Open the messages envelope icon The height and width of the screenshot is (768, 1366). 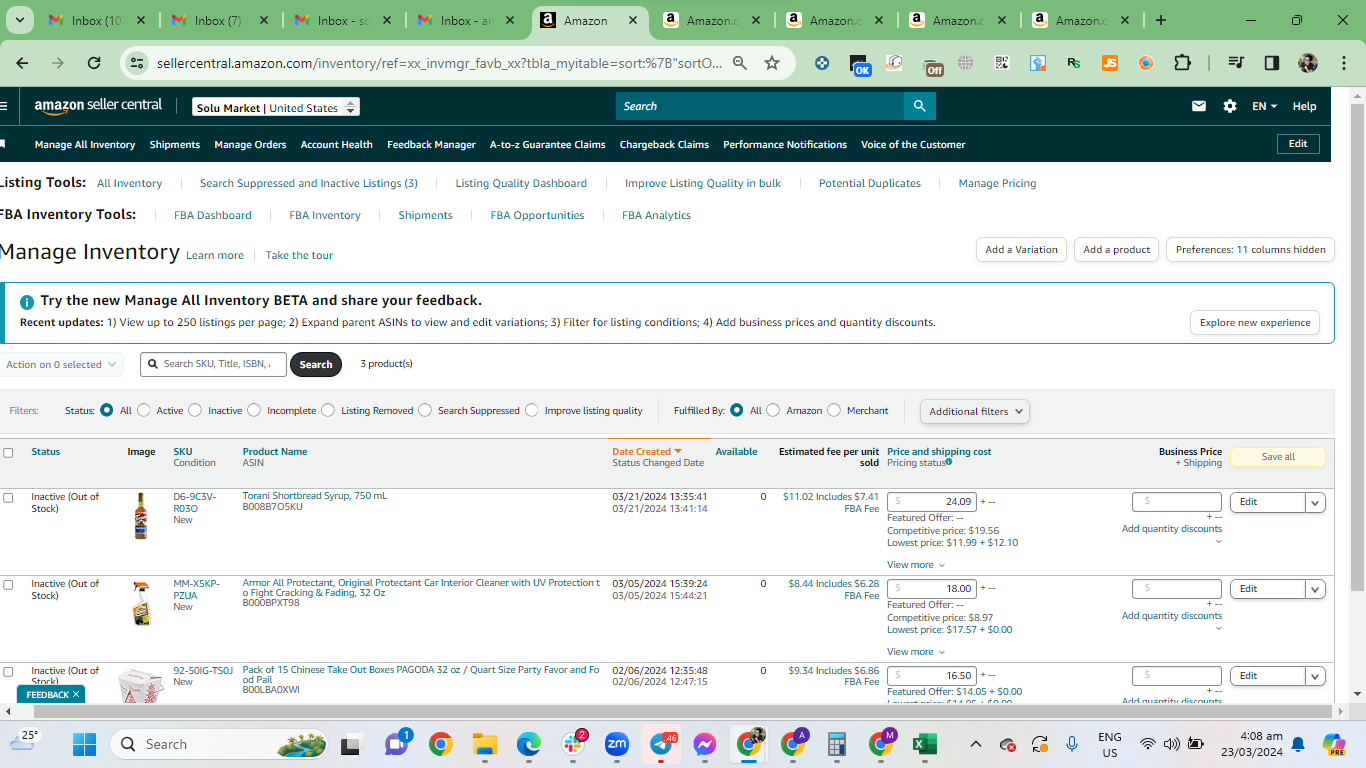(1199, 106)
